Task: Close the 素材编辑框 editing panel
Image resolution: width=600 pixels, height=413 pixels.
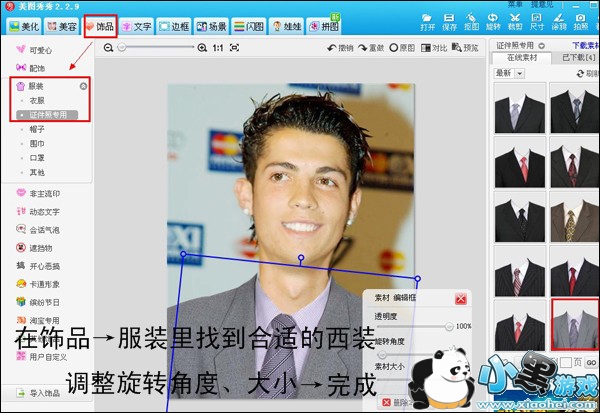Action: [x=460, y=298]
